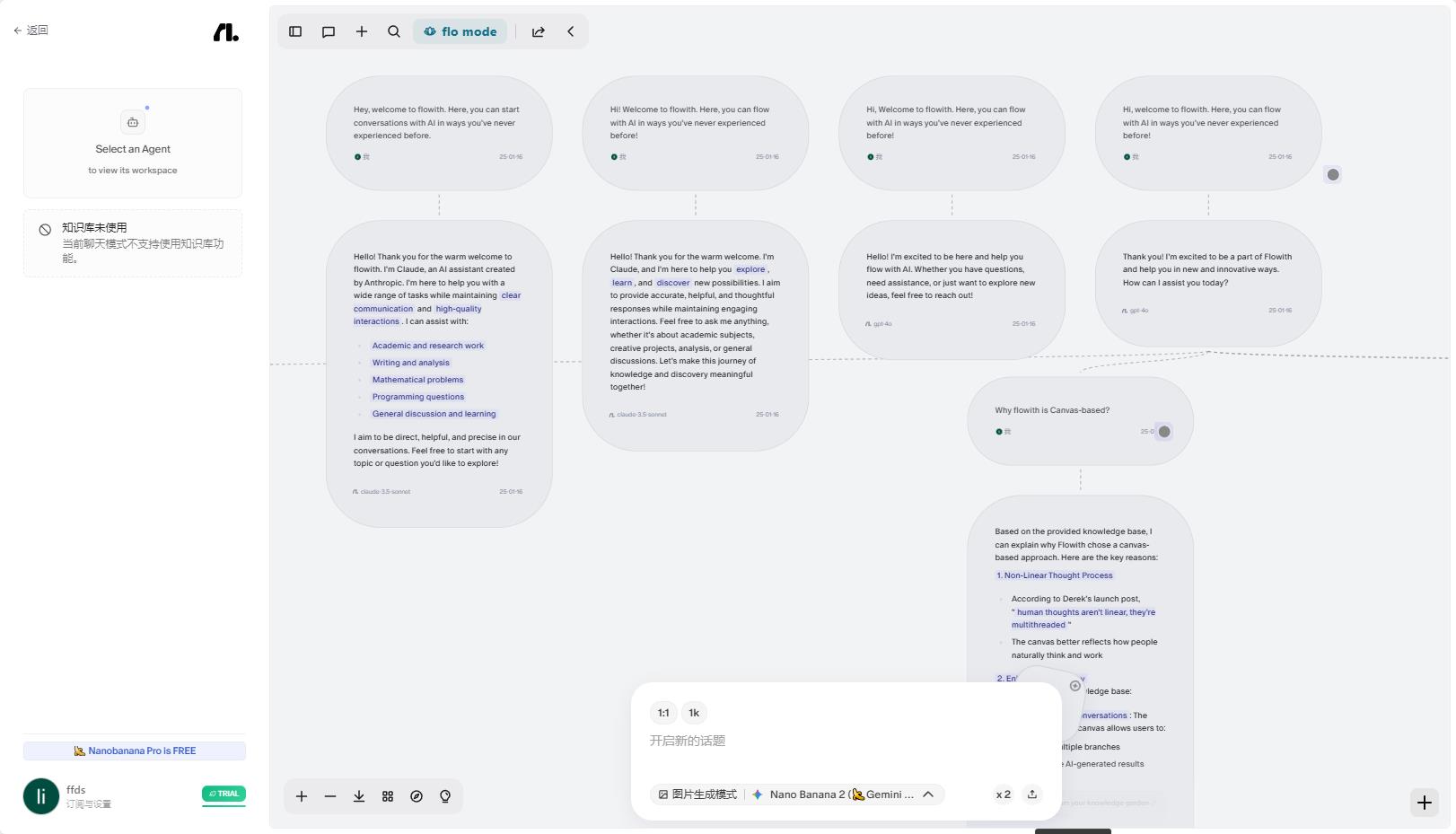This screenshot has width=1456, height=834.
Task: Collapse the top toolbar with the chevron
Action: [x=571, y=31]
